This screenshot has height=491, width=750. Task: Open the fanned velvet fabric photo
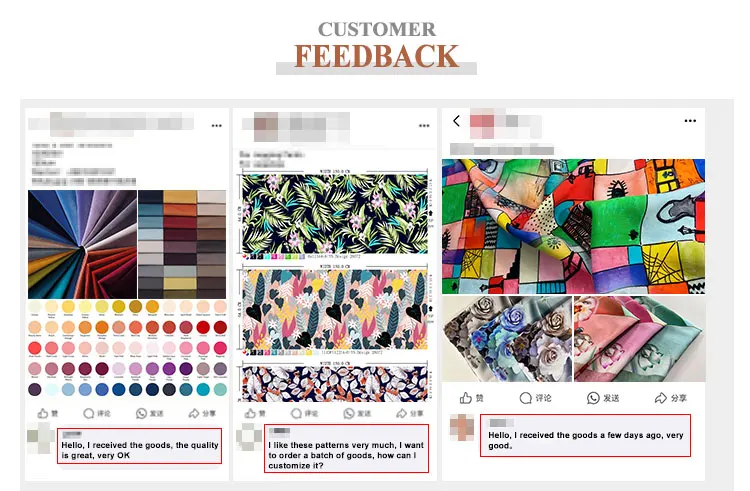click(x=82, y=244)
